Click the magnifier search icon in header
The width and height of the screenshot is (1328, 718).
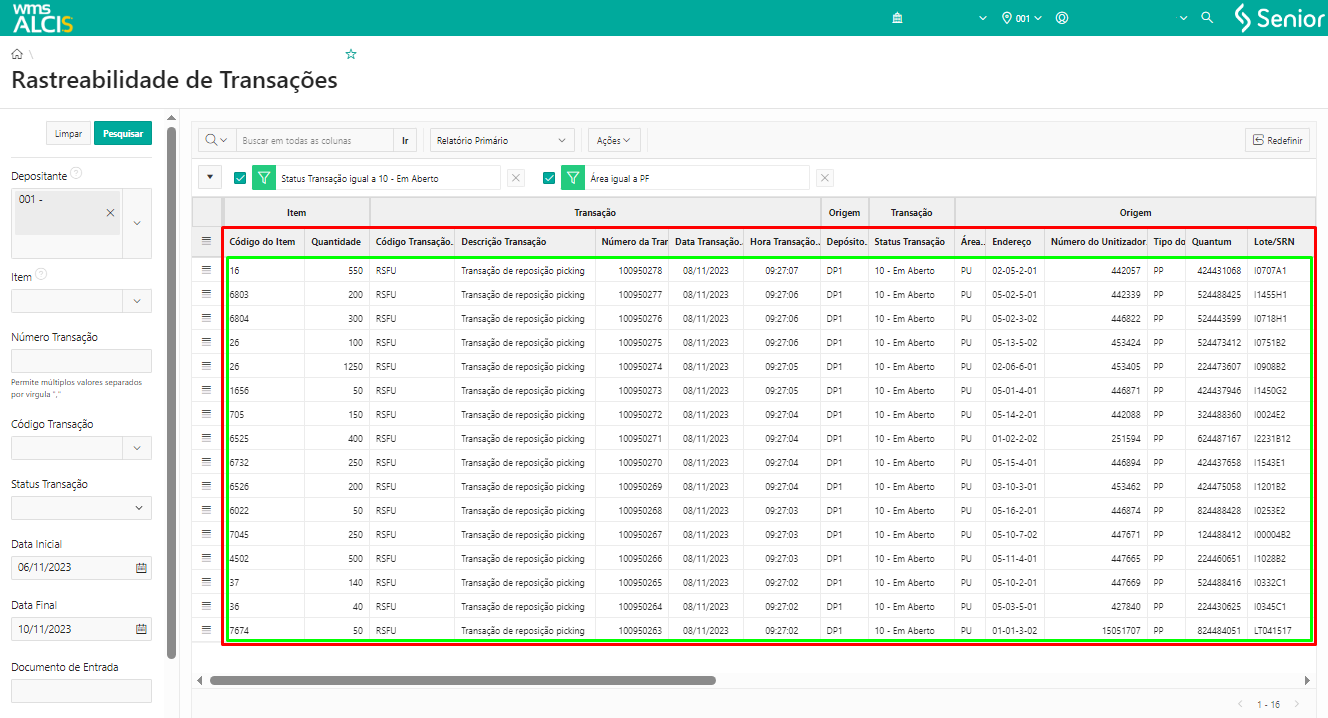pos(1207,18)
